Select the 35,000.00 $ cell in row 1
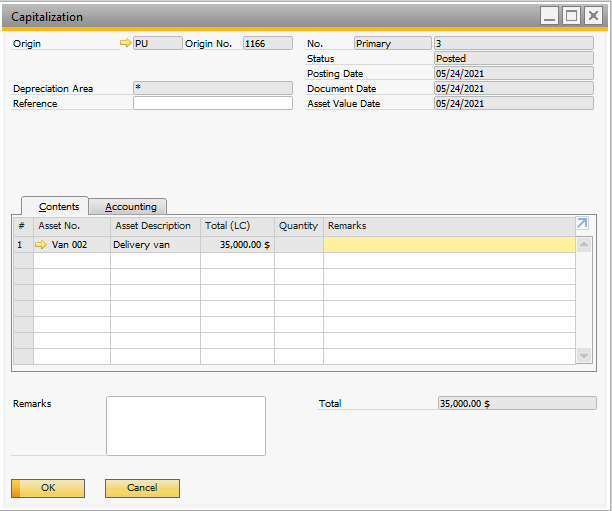Screen dimensions: 612x511 coord(237,245)
